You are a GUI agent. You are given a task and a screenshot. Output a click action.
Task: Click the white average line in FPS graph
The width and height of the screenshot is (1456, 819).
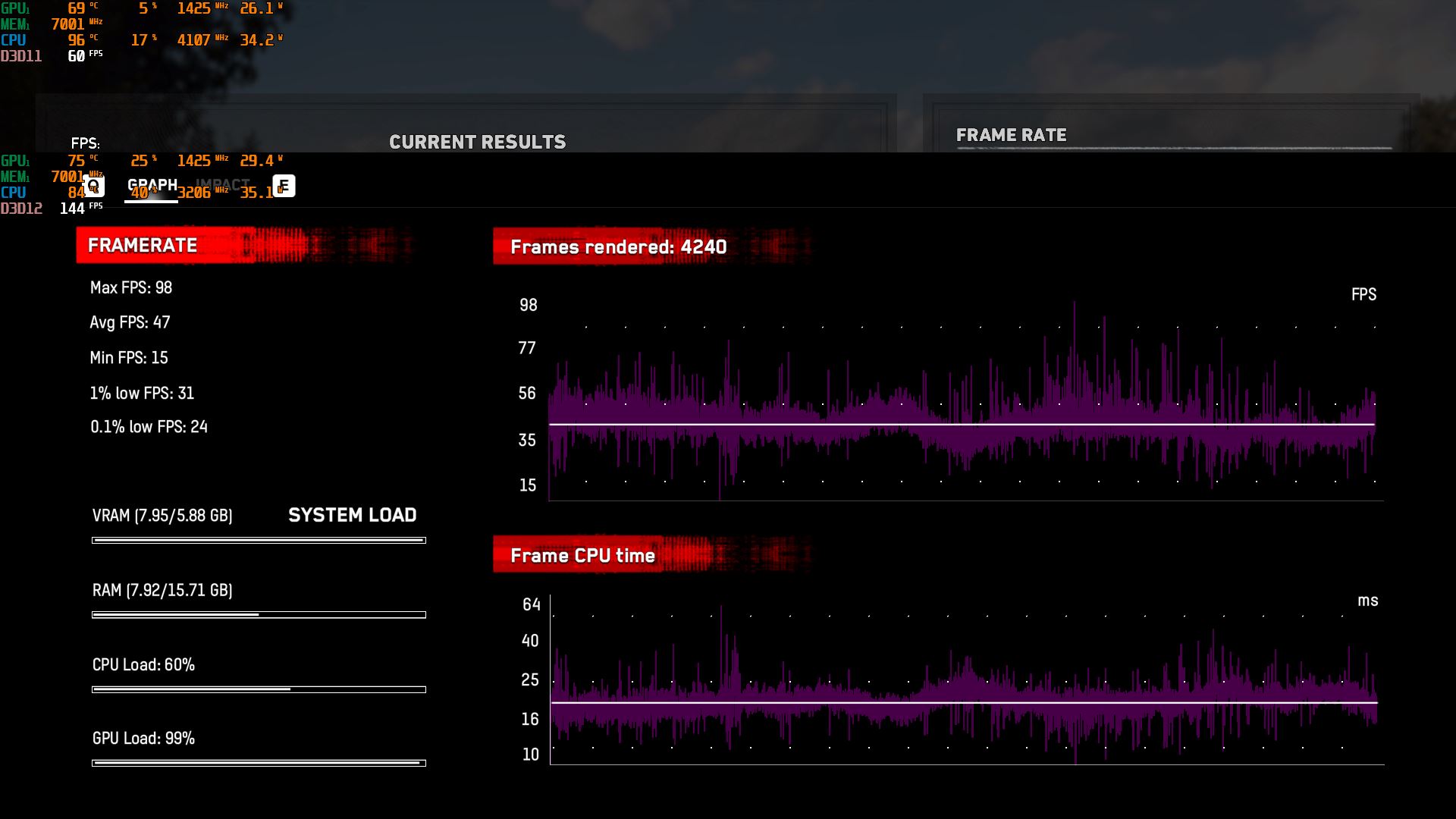[x=962, y=425]
